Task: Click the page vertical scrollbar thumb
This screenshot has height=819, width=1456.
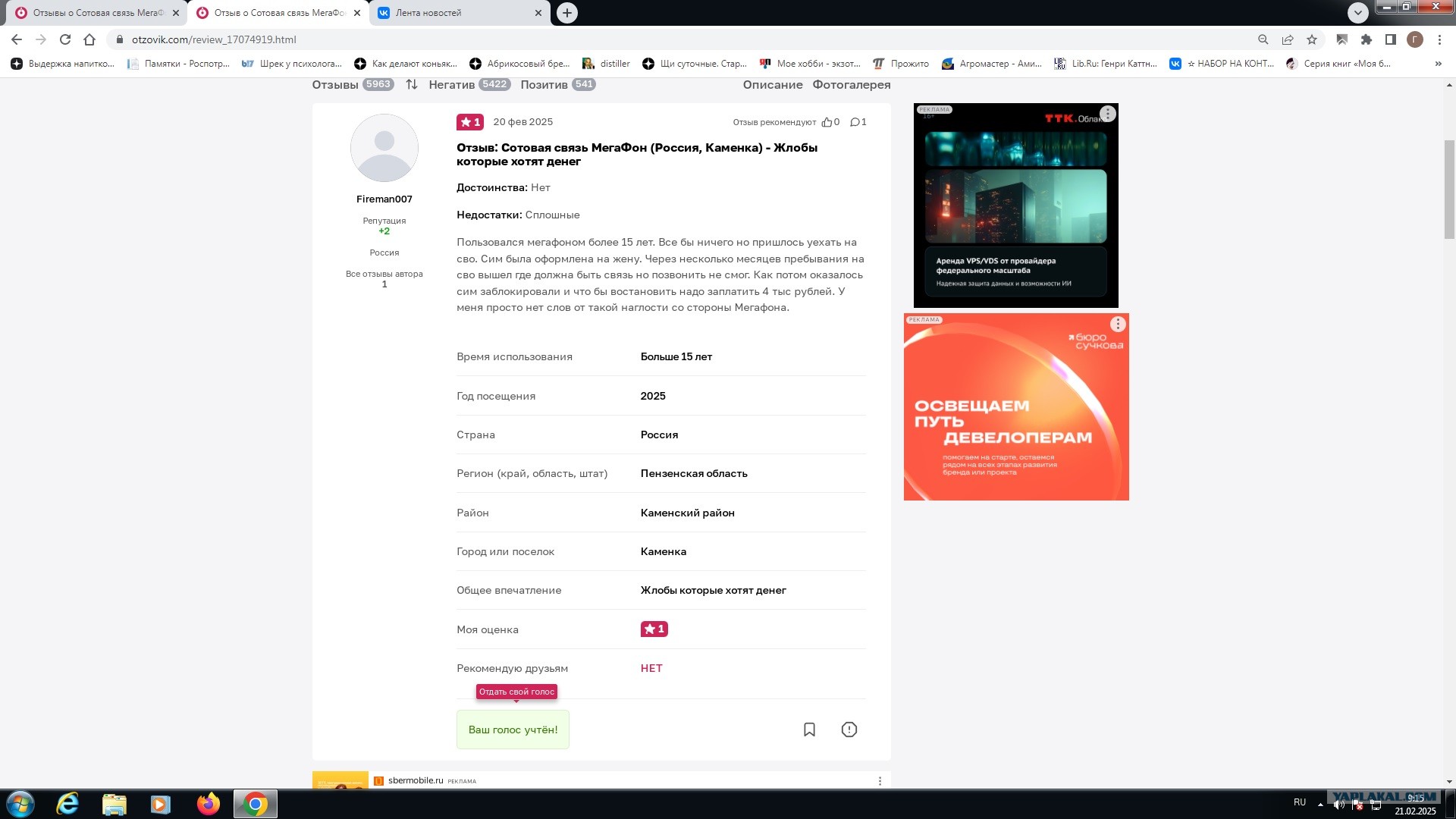Action: (x=1449, y=190)
